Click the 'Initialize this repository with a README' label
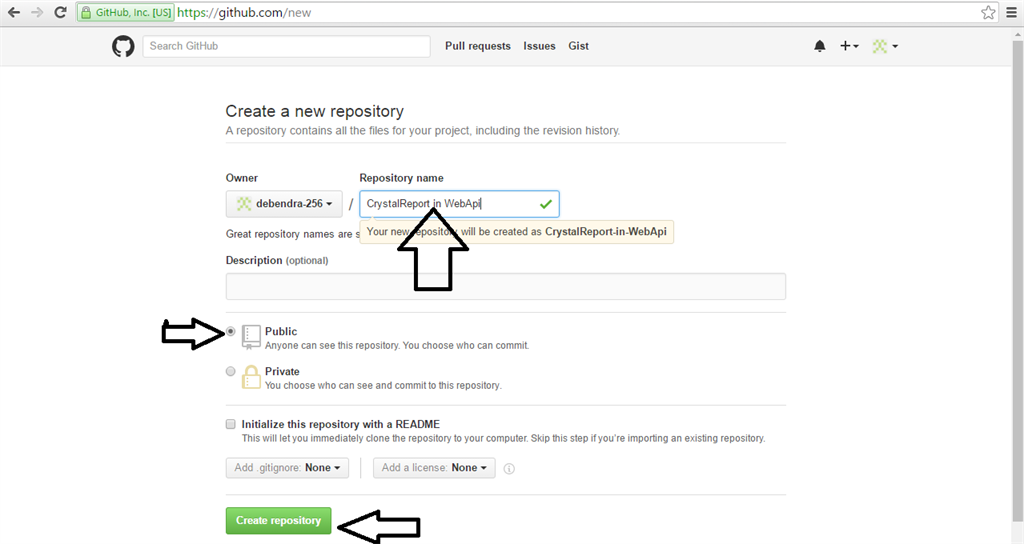 click(x=341, y=424)
